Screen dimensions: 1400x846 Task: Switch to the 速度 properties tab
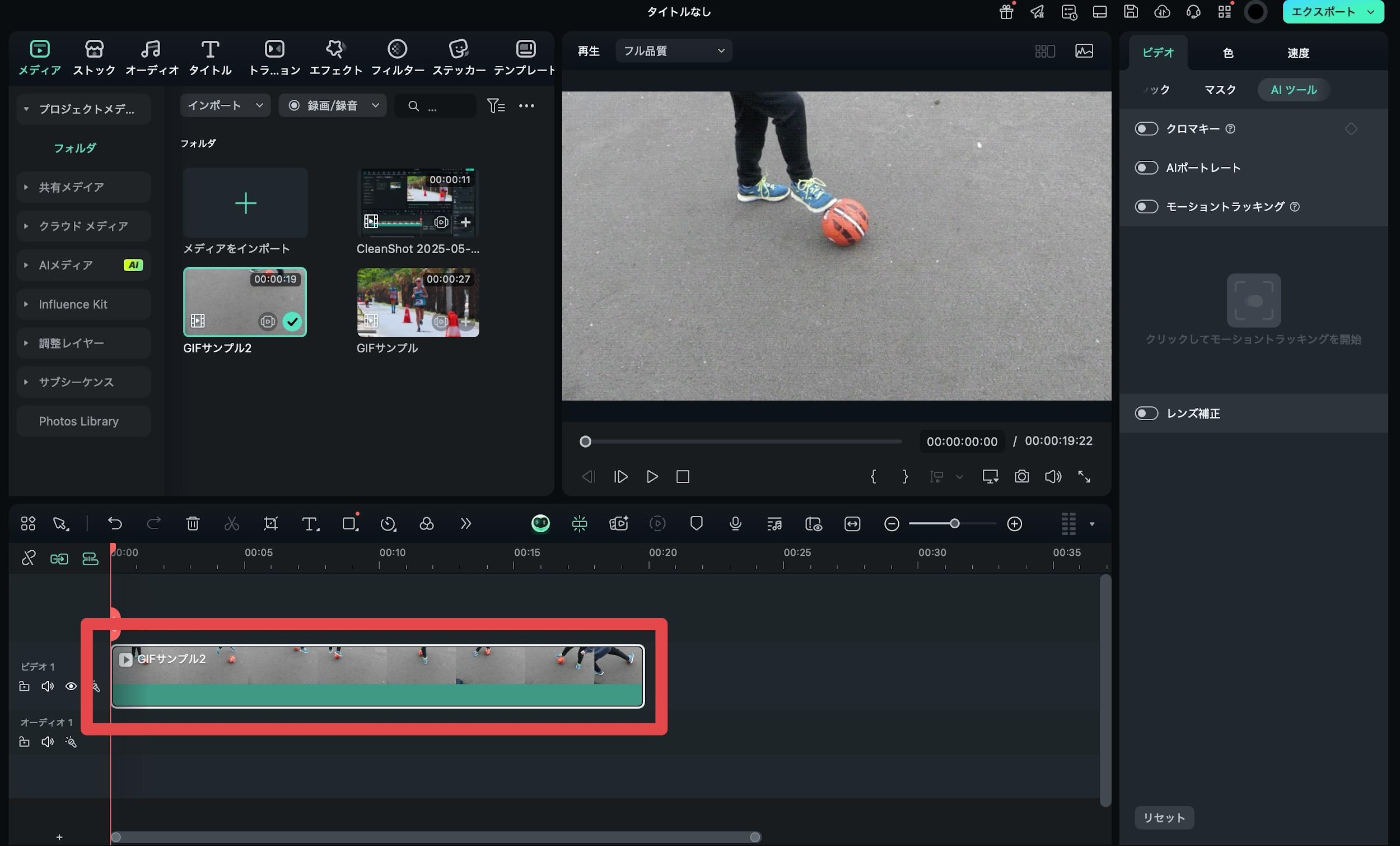(x=1298, y=53)
